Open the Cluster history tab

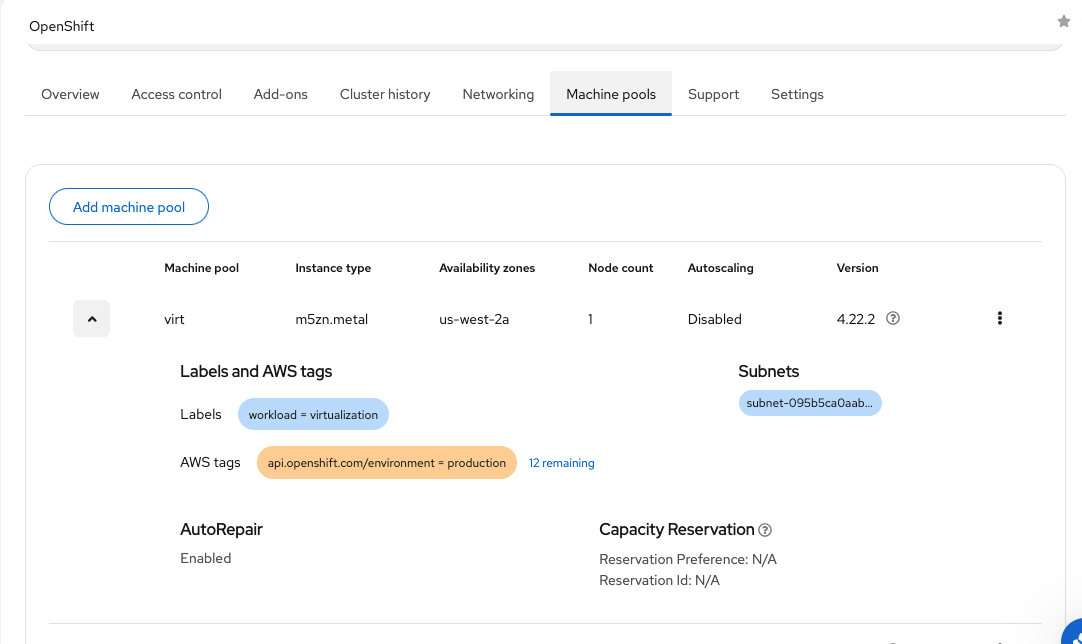385,94
